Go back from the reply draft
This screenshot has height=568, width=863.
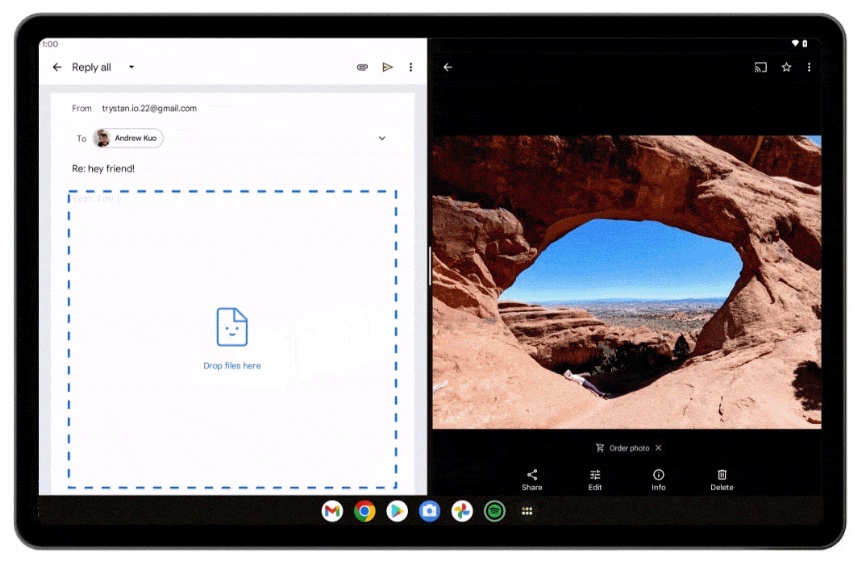(57, 67)
